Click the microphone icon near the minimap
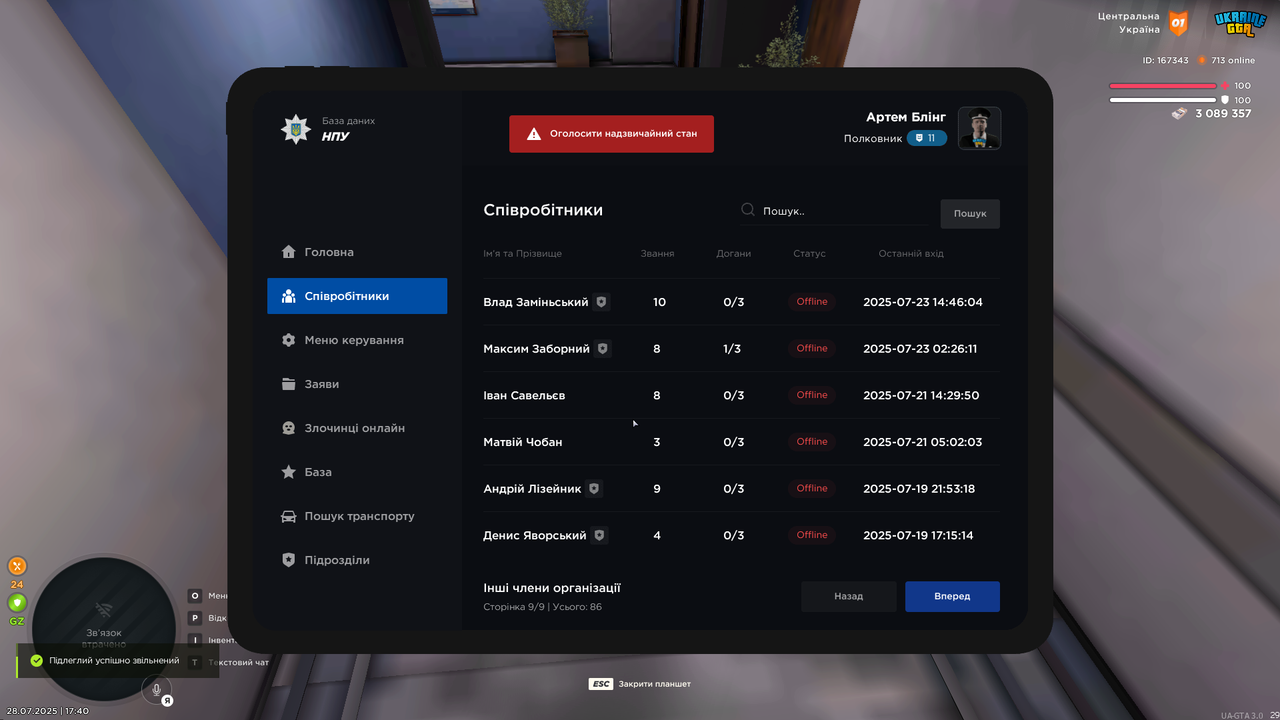 click(156, 688)
